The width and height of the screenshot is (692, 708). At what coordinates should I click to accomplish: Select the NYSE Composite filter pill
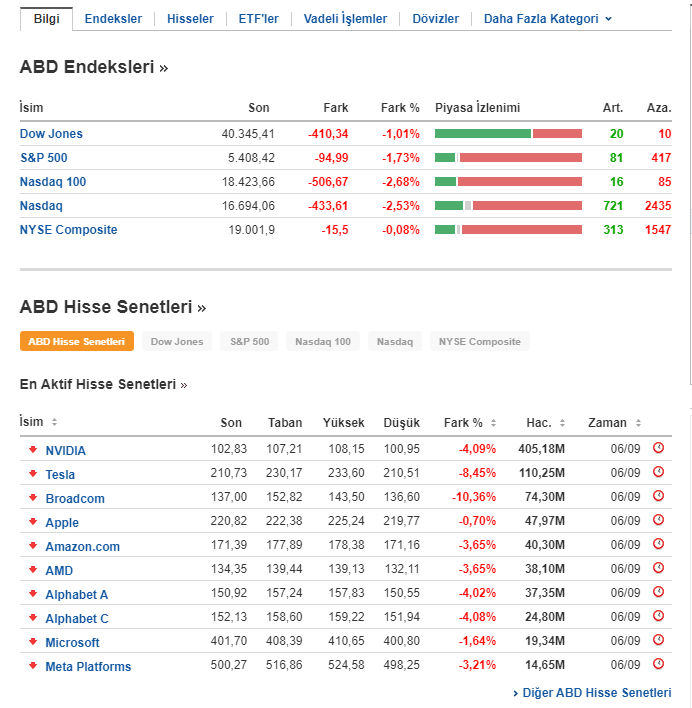[480, 342]
